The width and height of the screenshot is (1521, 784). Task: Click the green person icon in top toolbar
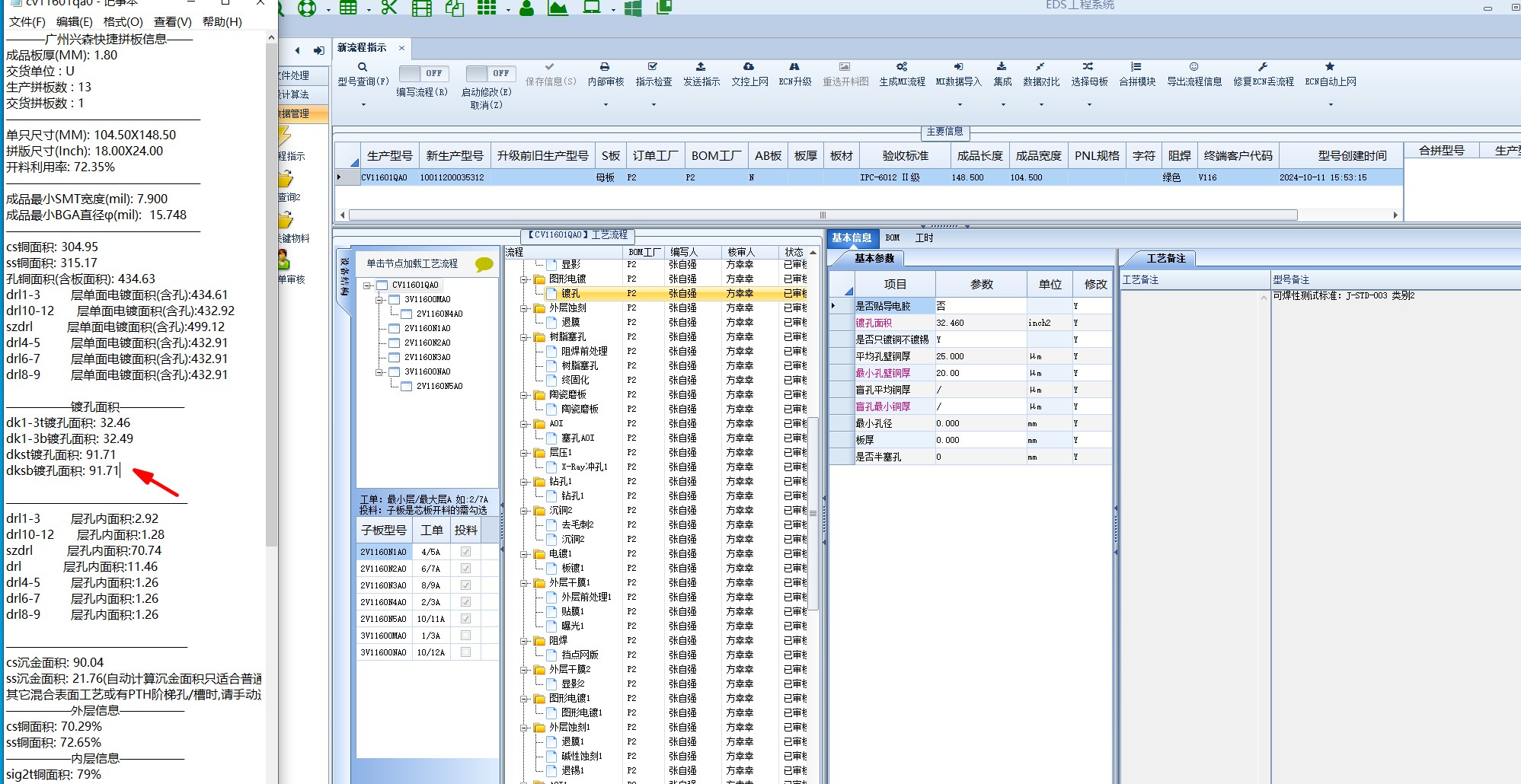pyautogui.click(x=526, y=8)
